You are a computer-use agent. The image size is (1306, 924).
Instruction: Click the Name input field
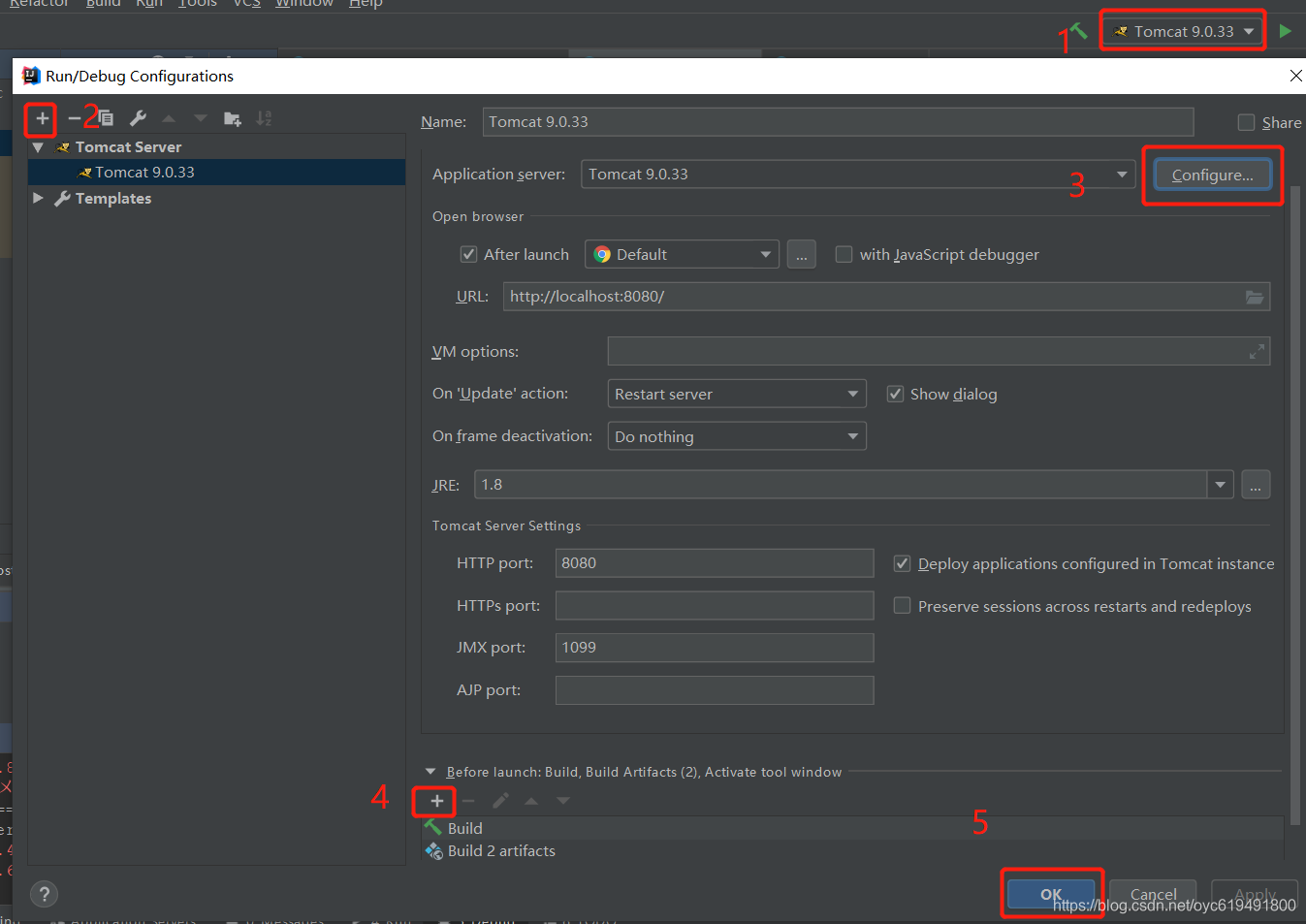click(838, 122)
